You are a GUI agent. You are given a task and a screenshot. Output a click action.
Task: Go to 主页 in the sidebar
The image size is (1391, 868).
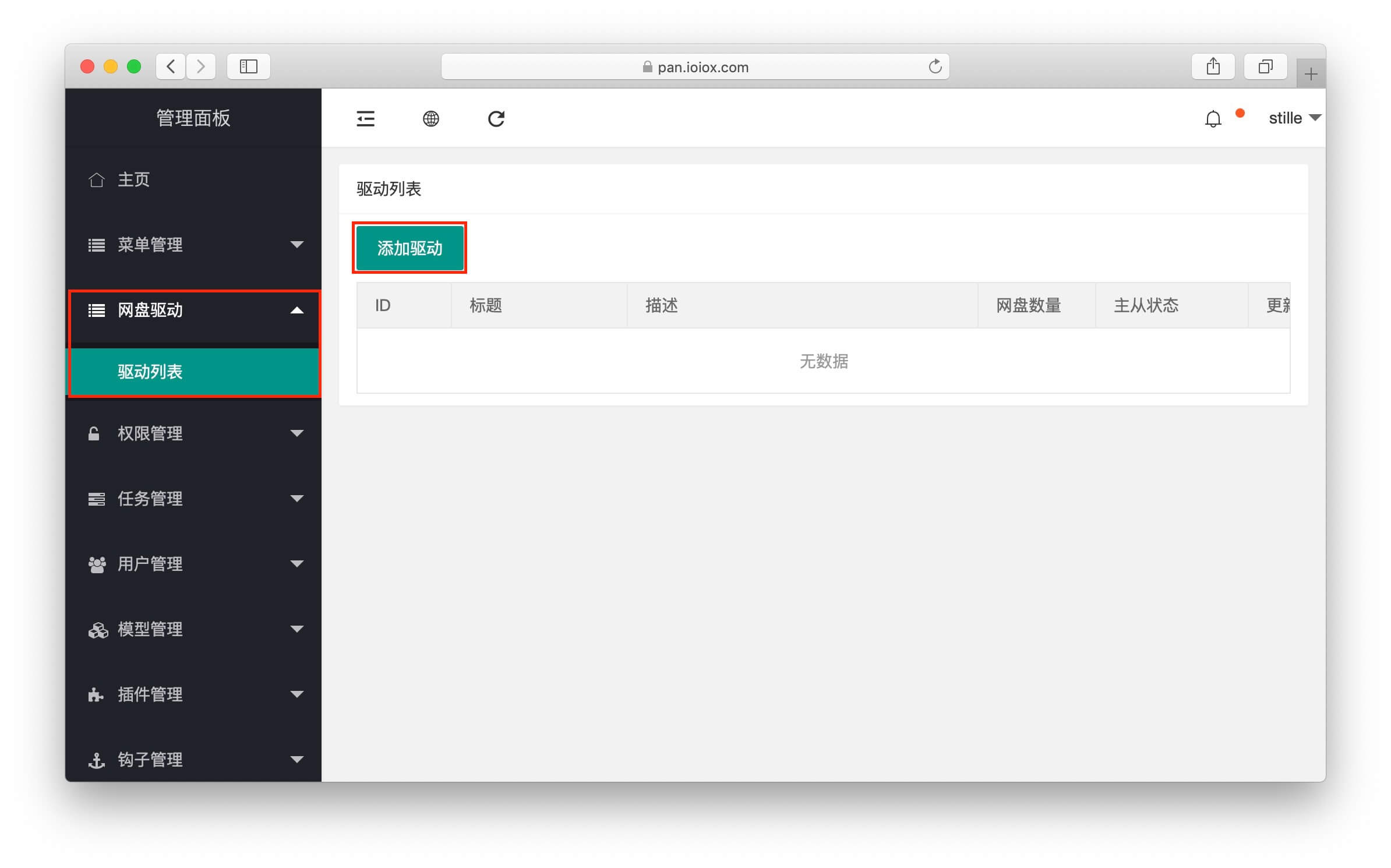[x=134, y=180]
